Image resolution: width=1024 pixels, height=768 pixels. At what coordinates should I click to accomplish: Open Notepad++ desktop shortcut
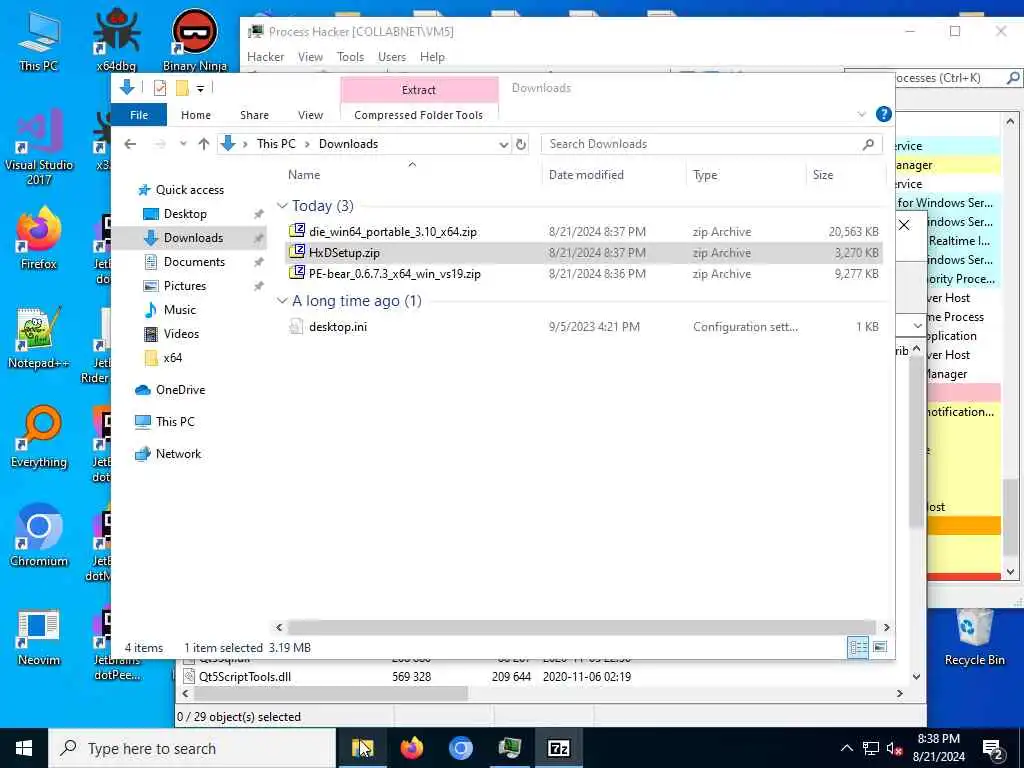(x=39, y=338)
